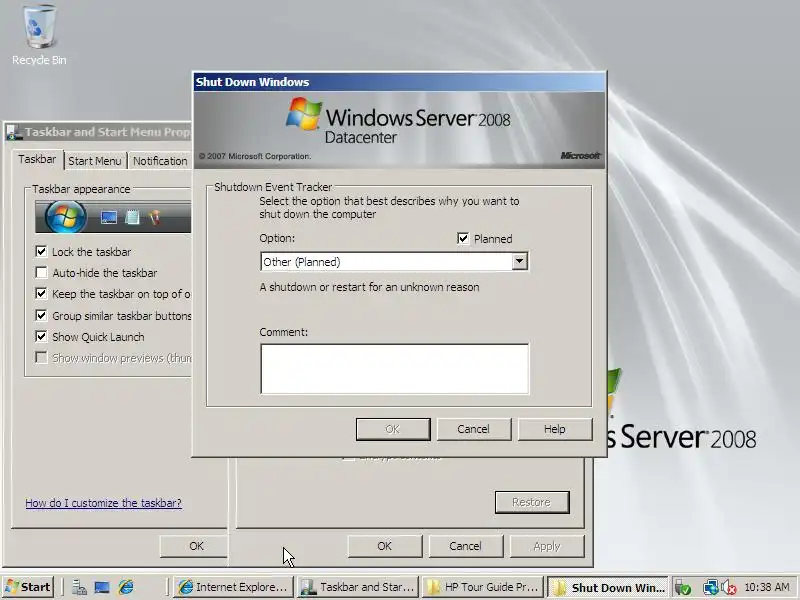Screen dimensions: 800x600
Task: Switch to HP Tour Guide taskbar button
Action: [483, 587]
